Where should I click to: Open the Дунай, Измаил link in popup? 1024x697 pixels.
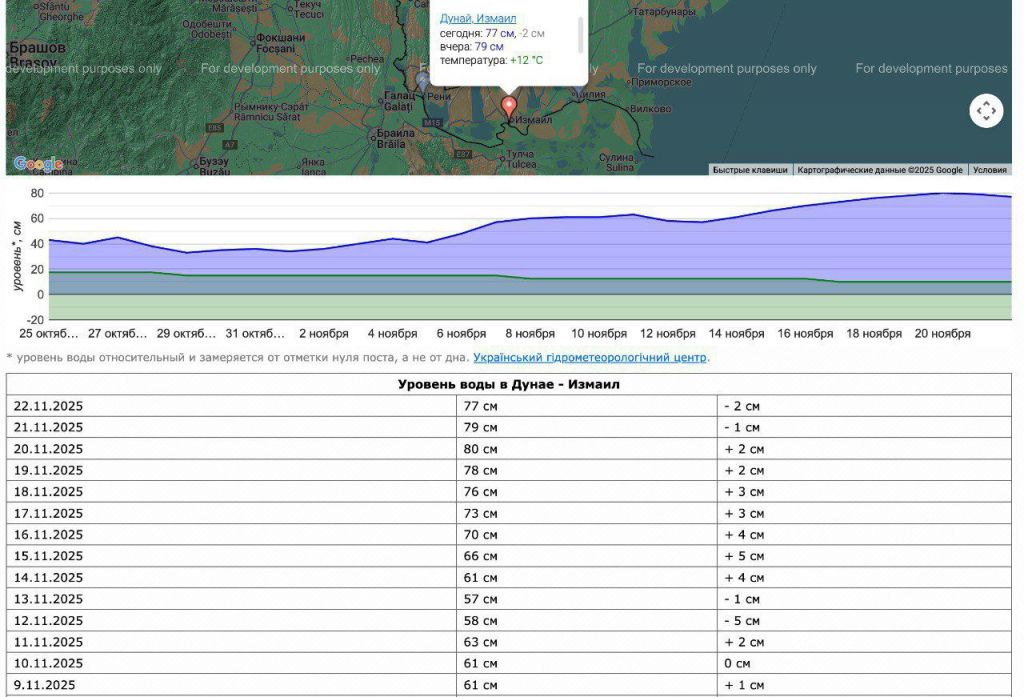pyautogui.click(x=478, y=18)
